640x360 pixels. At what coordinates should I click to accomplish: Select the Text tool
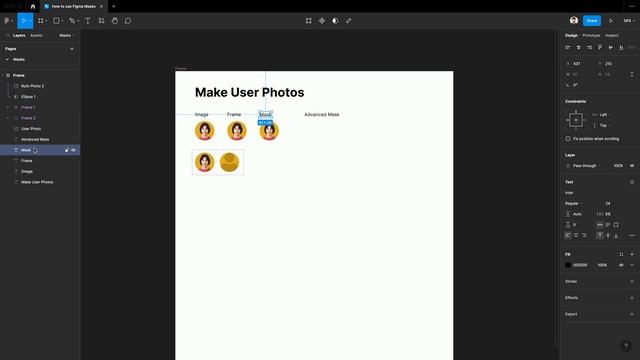88,21
